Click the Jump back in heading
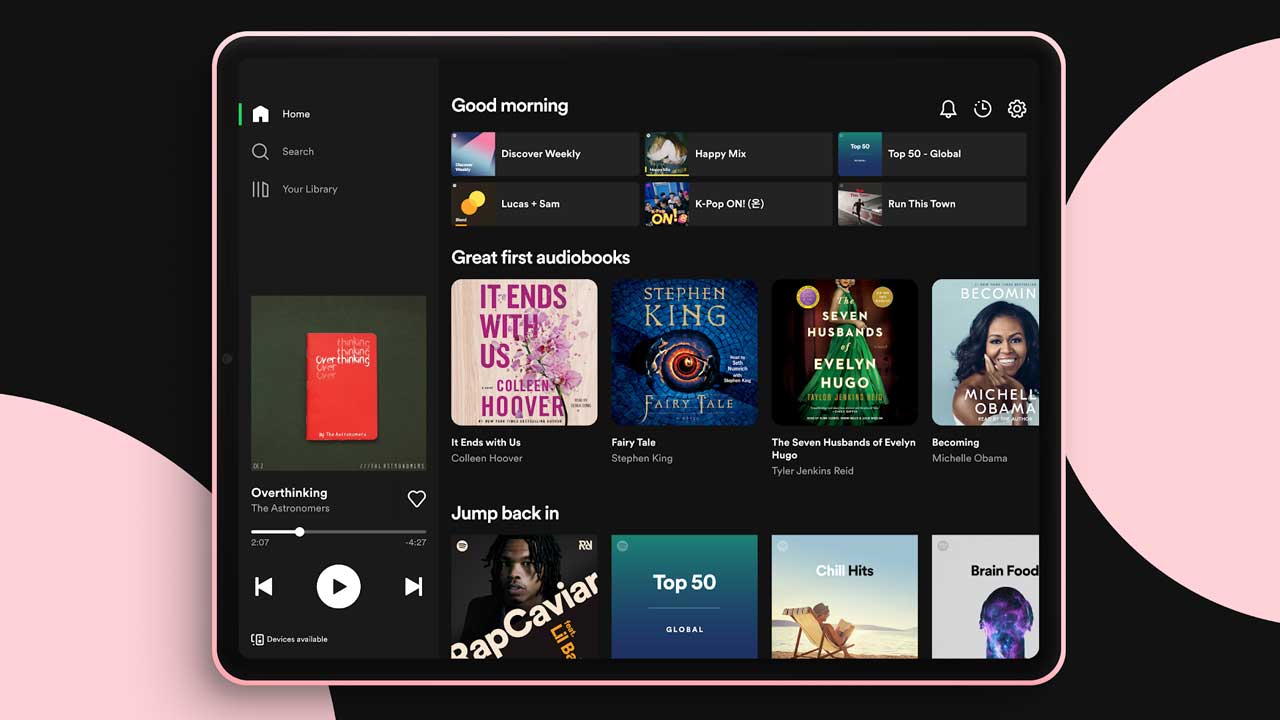This screenshot has height=720, width=1280. point(505,513)
